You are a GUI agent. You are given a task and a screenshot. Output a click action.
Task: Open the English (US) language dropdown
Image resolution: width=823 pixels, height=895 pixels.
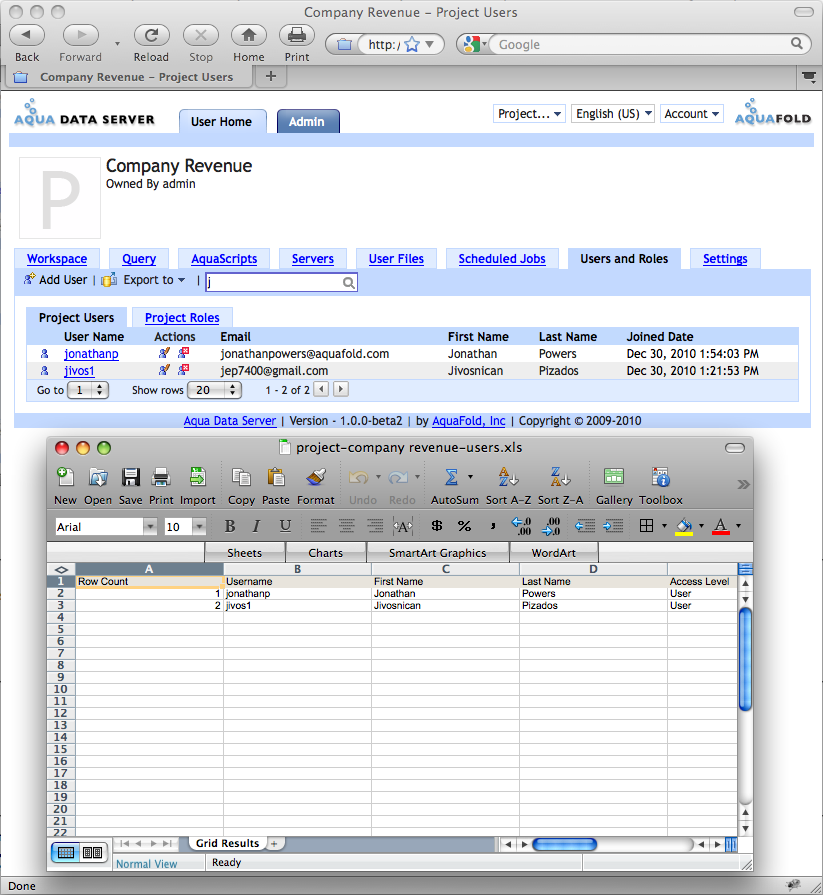pos(613,114)
